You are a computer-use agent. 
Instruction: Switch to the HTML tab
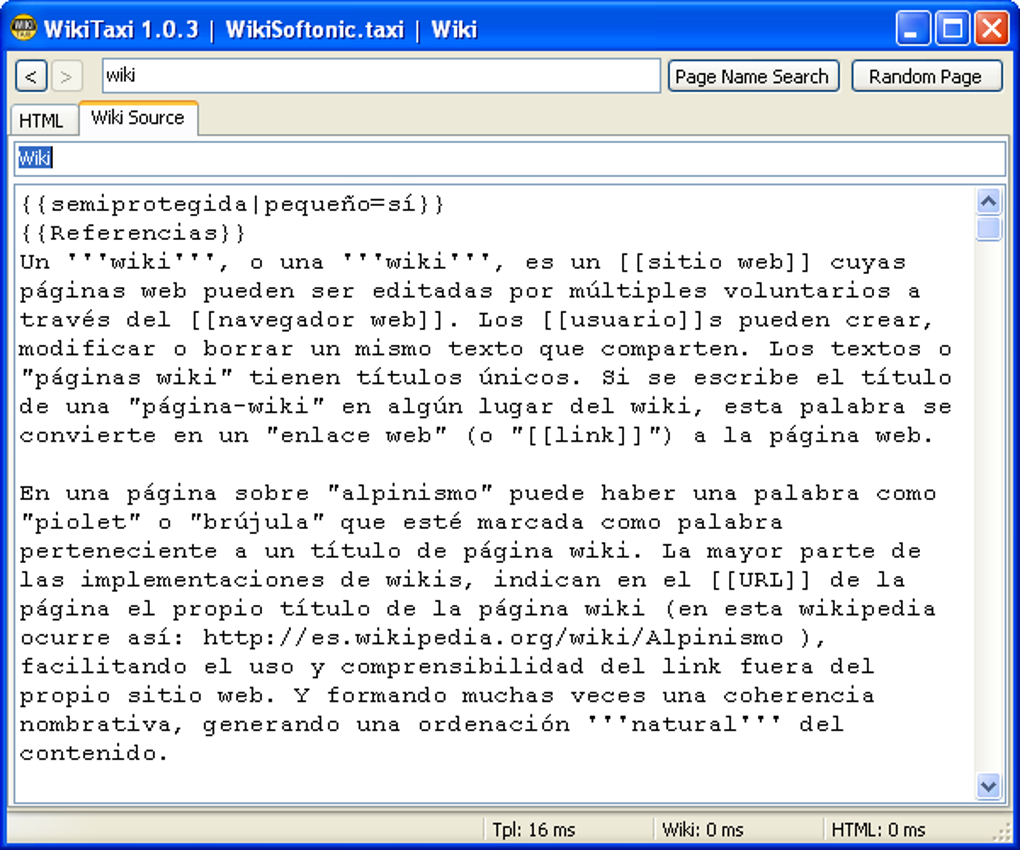pyautogui.click(x=43, y=120)
